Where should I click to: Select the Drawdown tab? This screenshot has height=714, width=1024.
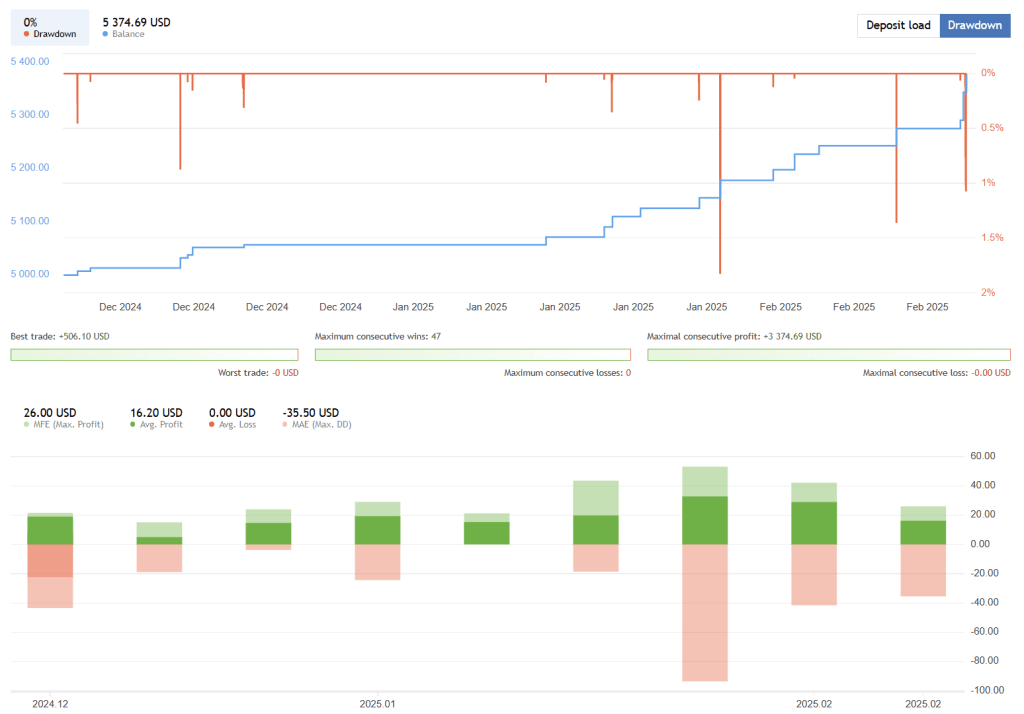(x=974, y=25)
